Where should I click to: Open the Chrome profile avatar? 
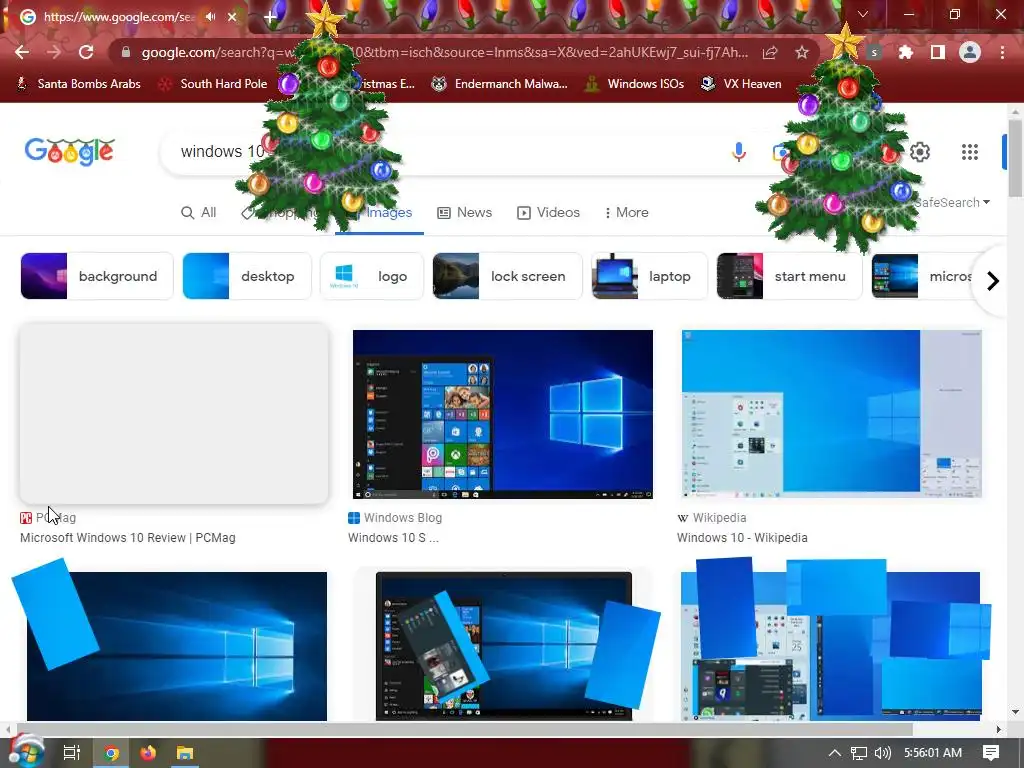970,52
